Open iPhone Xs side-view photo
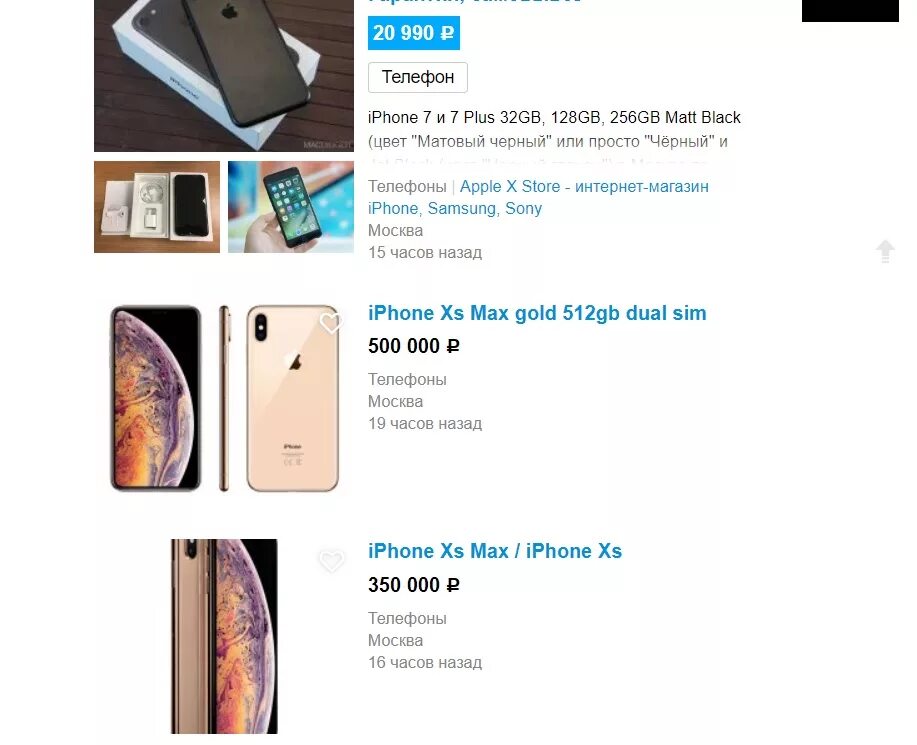The image size is (917, 745). [x=224, y=636]
